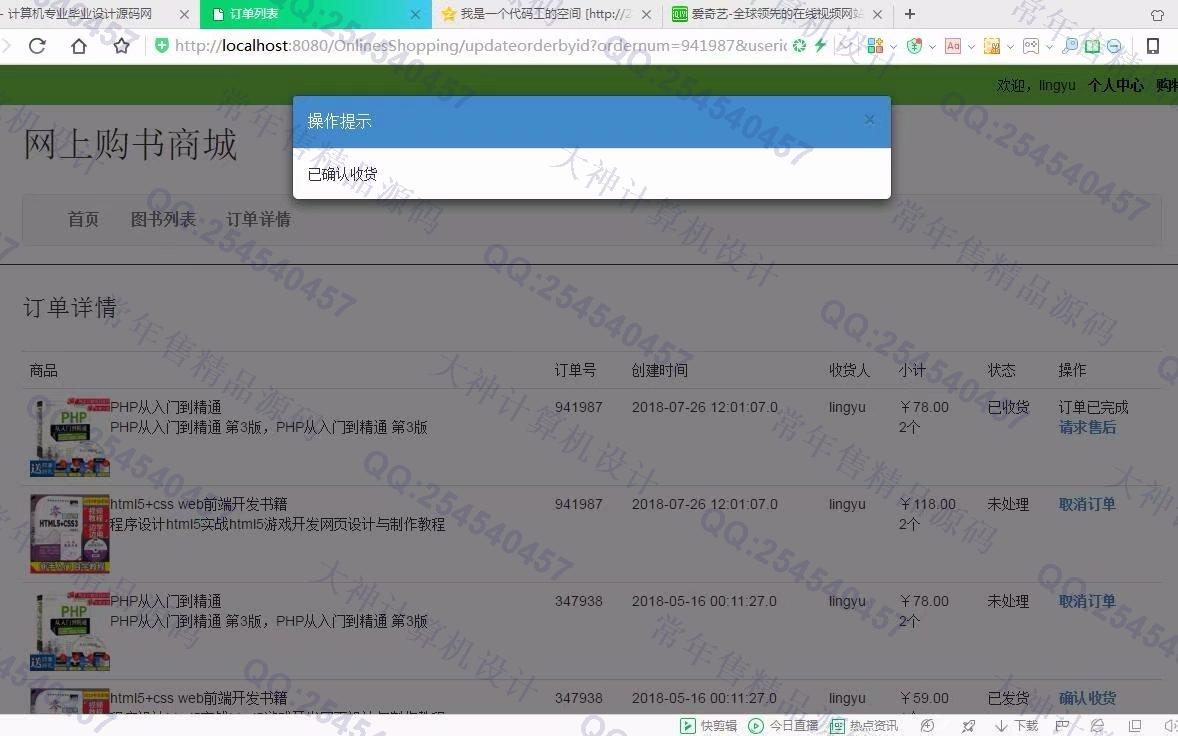Screen dimensions: 1178x736
Task: Close the 订单列表 tab
Action: coord(415,14)
